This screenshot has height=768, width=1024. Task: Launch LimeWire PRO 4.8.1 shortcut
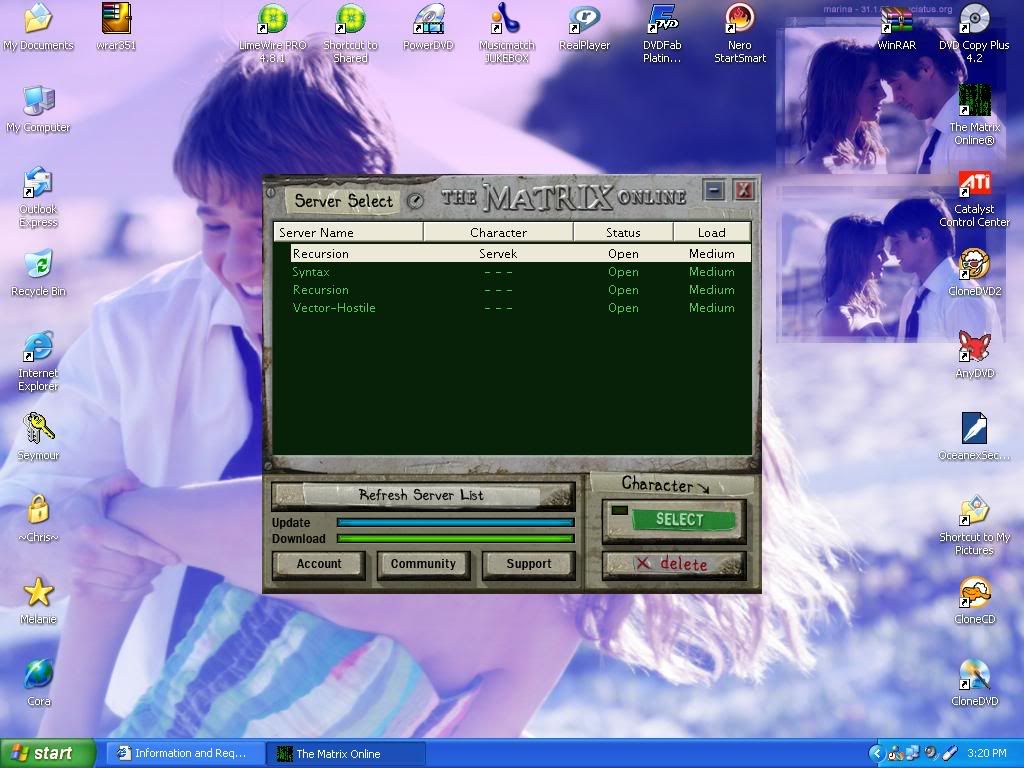tap(272, 33)
